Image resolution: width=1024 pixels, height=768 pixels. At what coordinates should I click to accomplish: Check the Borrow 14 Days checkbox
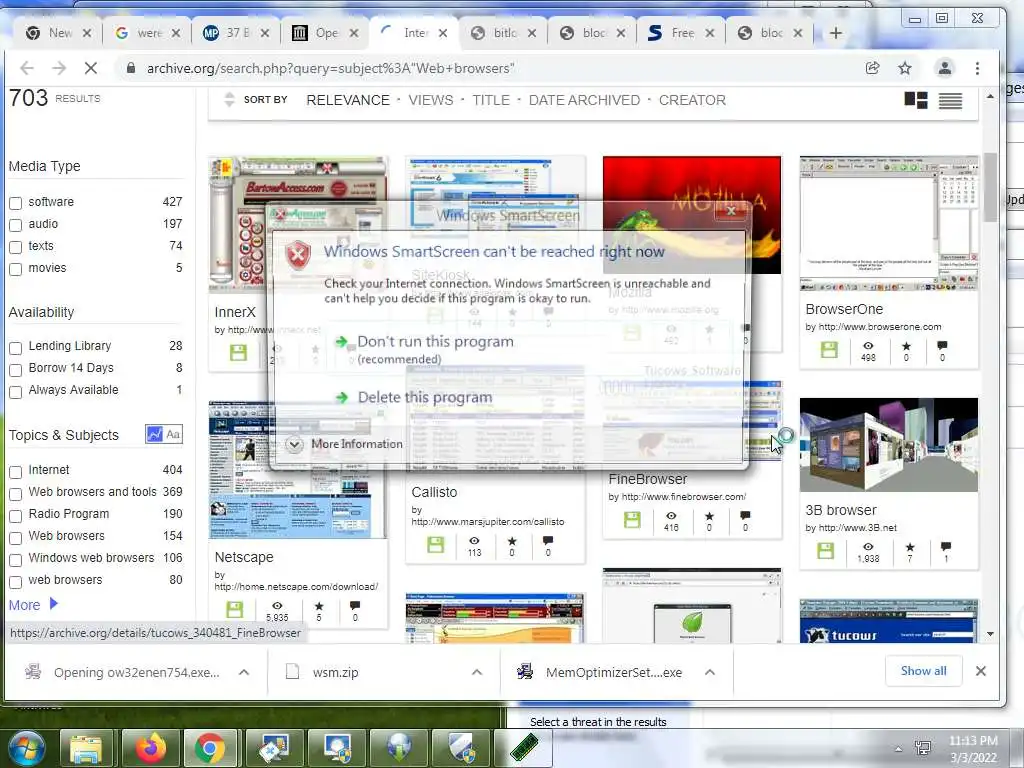16,370
